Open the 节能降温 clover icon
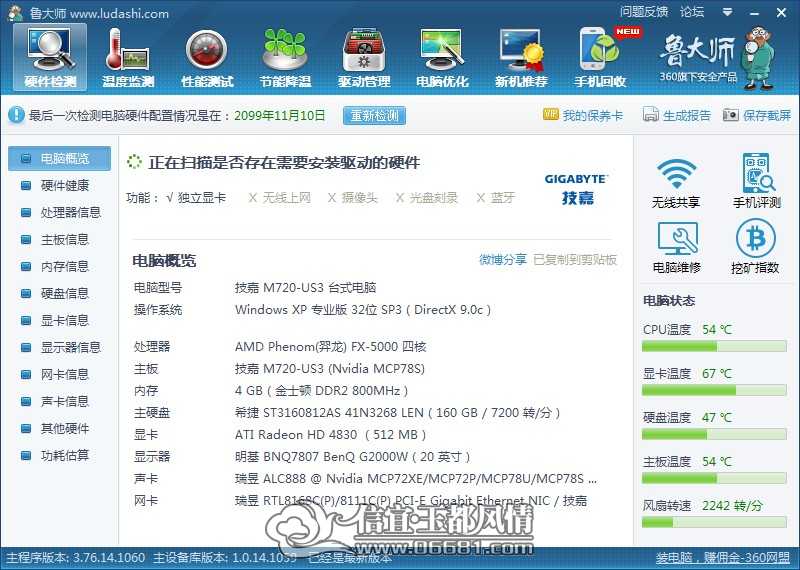 [285, 57]
